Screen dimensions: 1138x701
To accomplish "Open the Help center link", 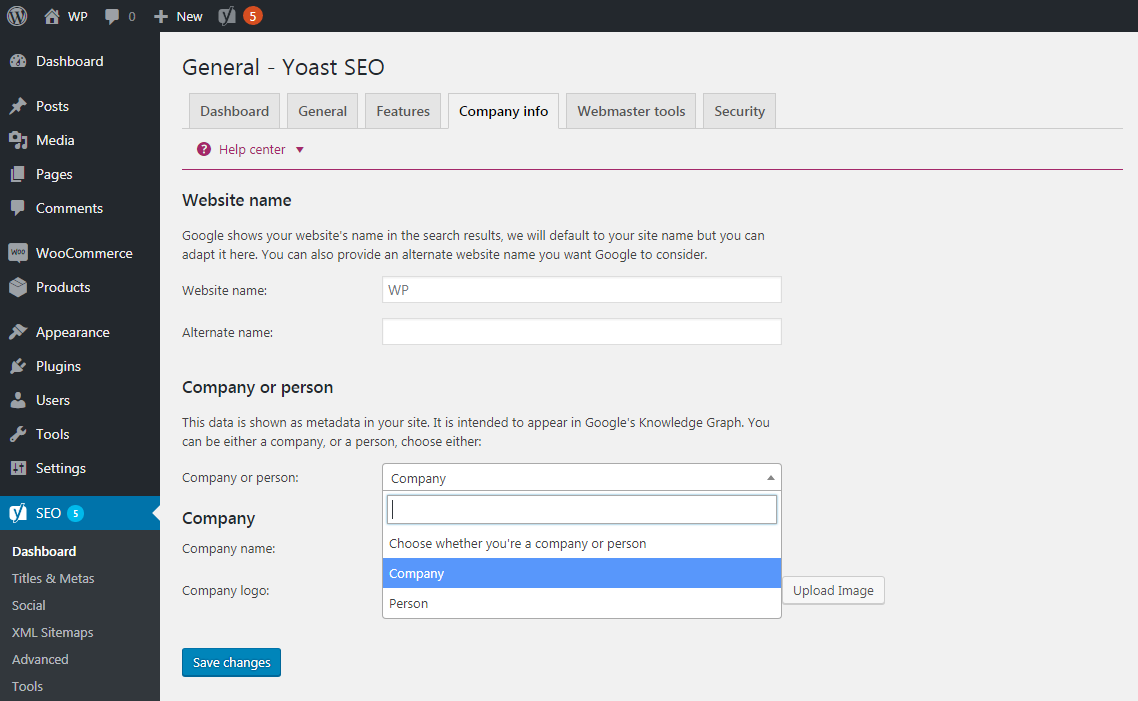I will click(x=252, y=149).
